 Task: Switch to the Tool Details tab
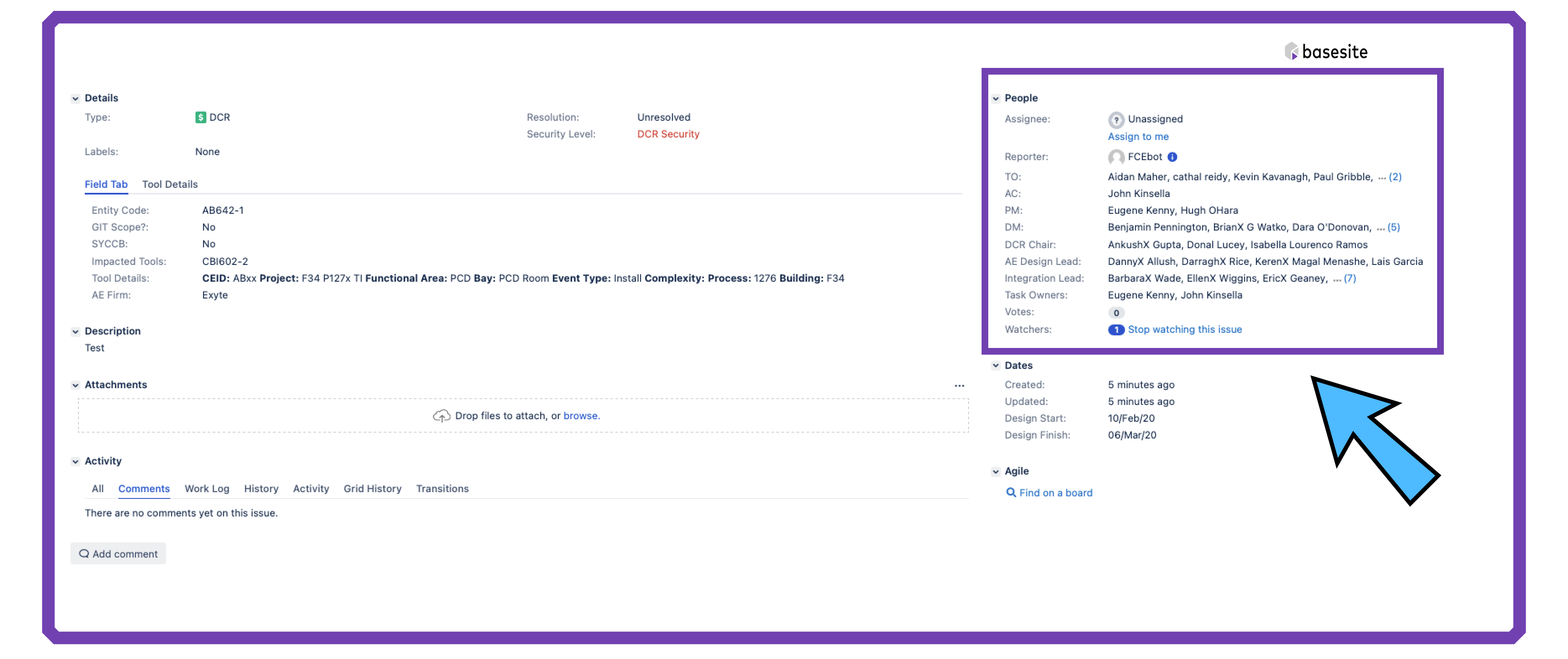[x=170, y=184]
